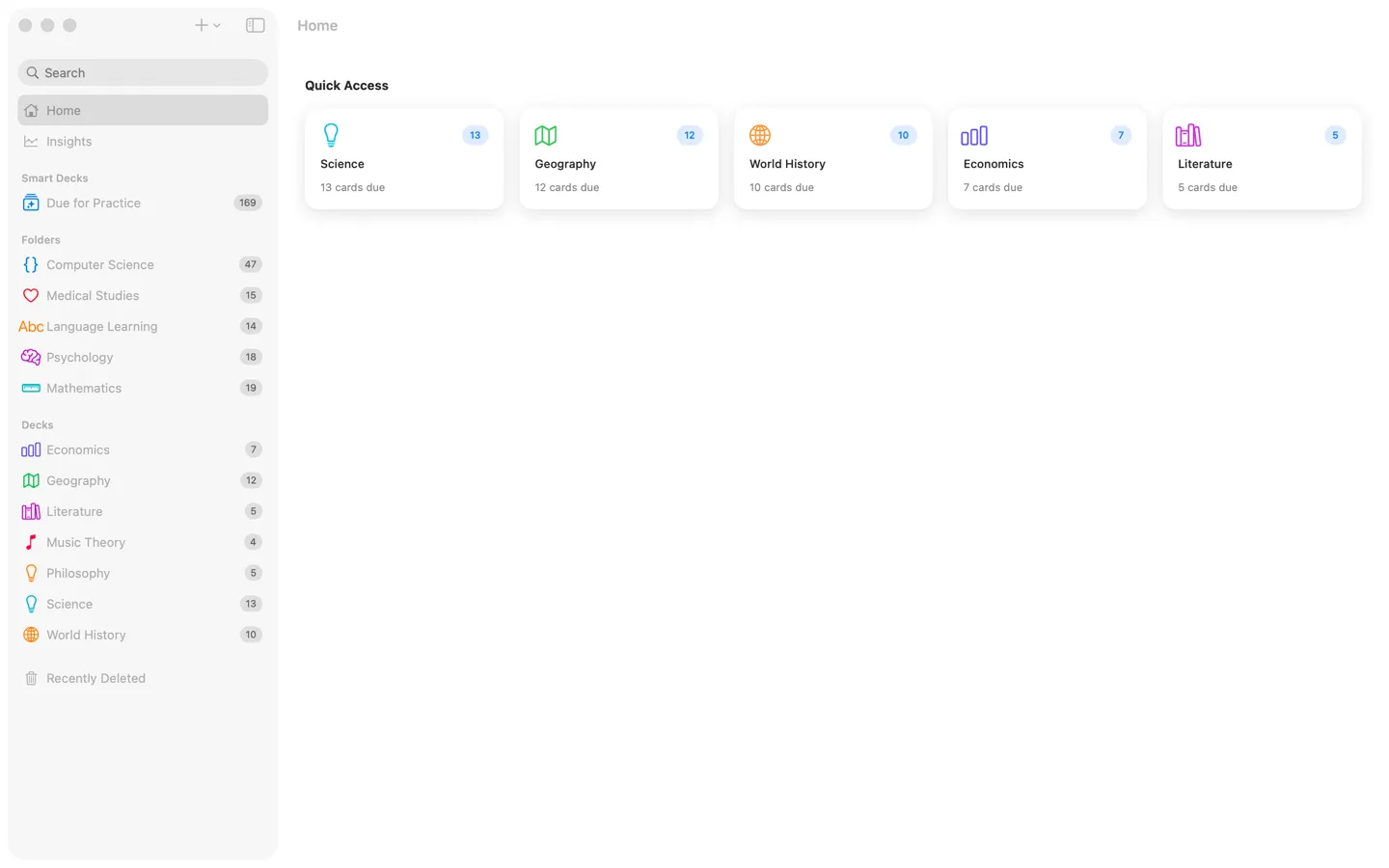Viewport: 1389px width, 868px height.
Task: Click the Abc Language Learning icon
Action: coord(31,326)
